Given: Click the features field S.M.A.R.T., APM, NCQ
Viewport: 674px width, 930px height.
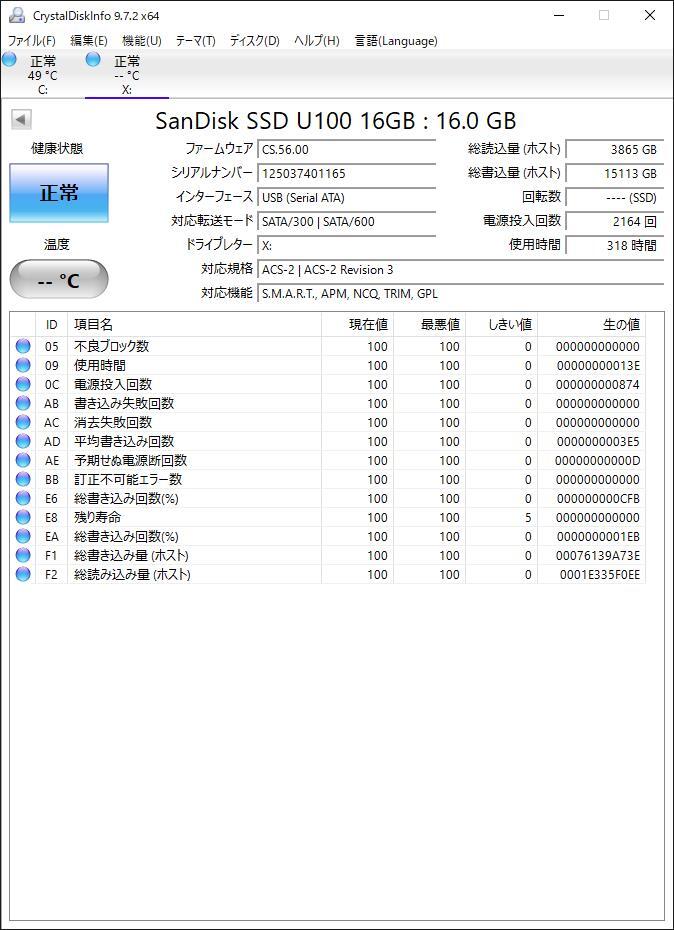Looking at the screenshot, I should pos(460,294).
